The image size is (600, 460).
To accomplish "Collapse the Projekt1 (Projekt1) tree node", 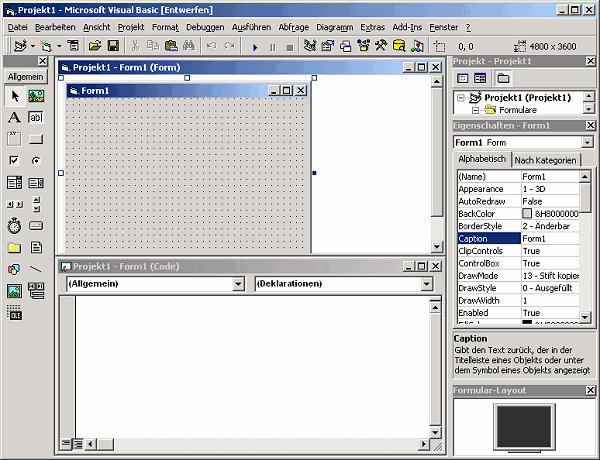I will (x=461, y=98).
